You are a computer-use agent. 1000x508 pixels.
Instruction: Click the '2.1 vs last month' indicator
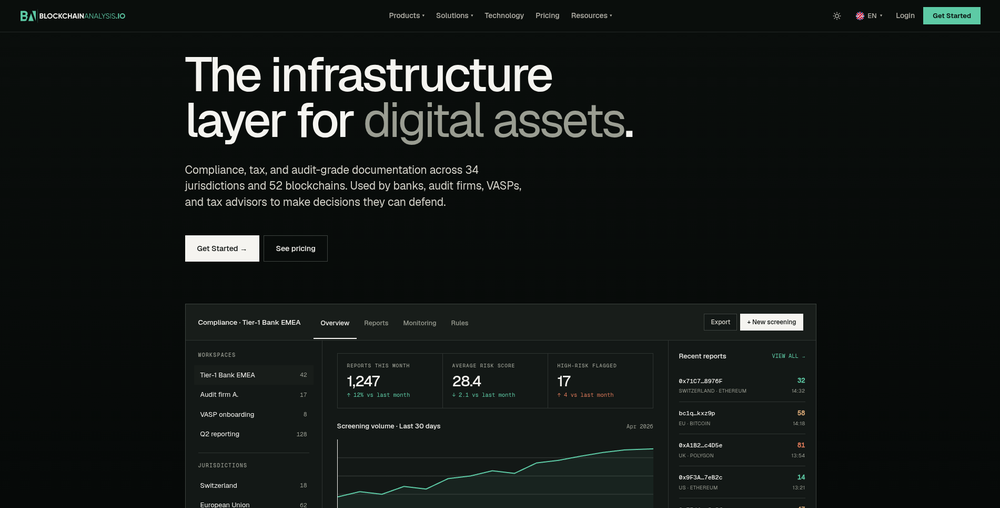coord(483,395)
